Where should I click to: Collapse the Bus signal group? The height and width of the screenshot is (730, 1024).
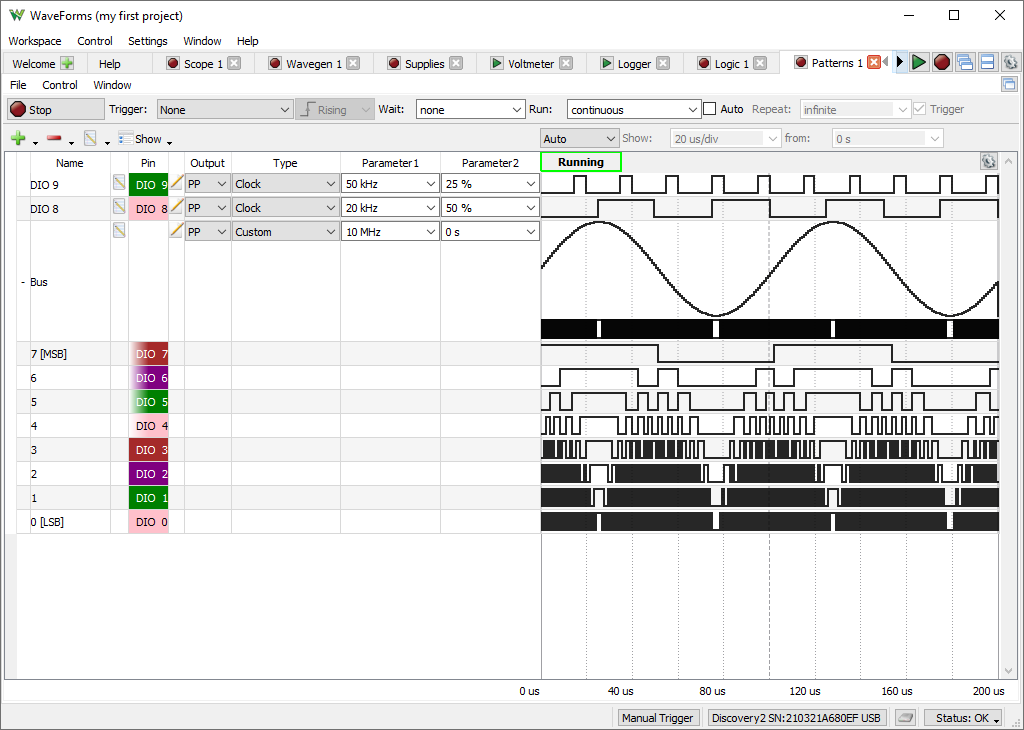click(x=23, y=282)
